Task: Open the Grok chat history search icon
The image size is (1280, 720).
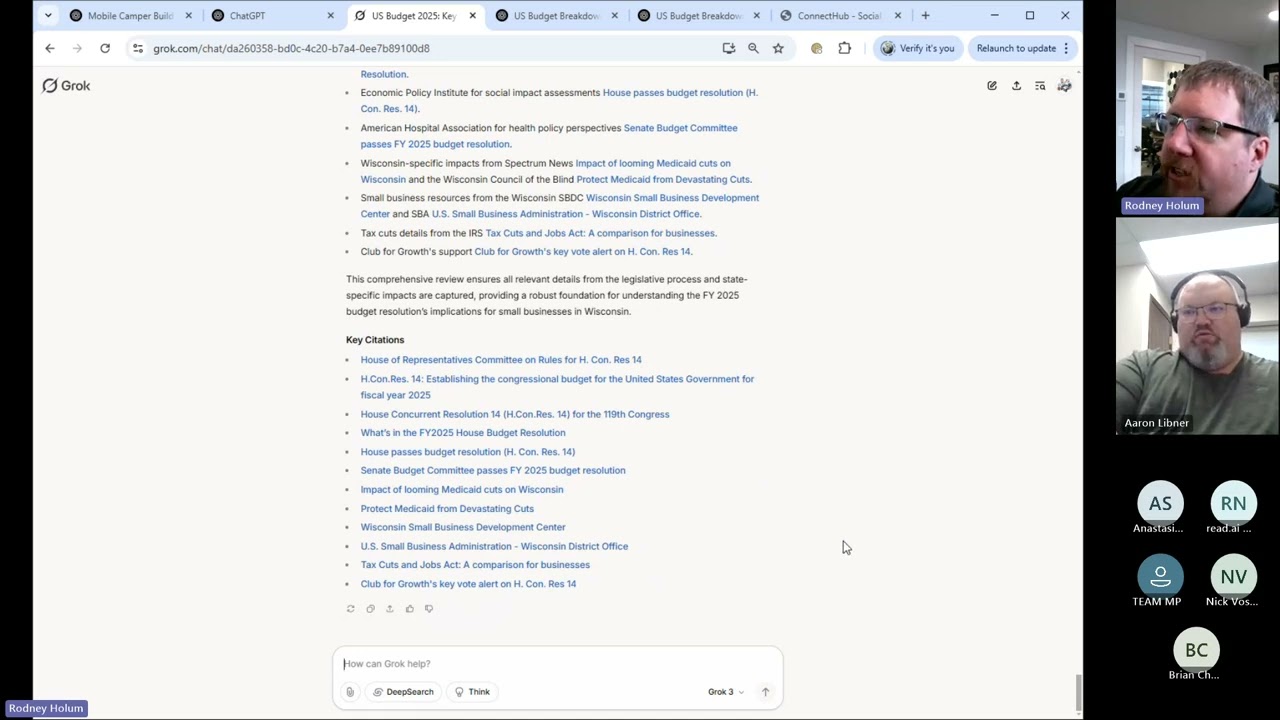Action: click(1040, 86)
